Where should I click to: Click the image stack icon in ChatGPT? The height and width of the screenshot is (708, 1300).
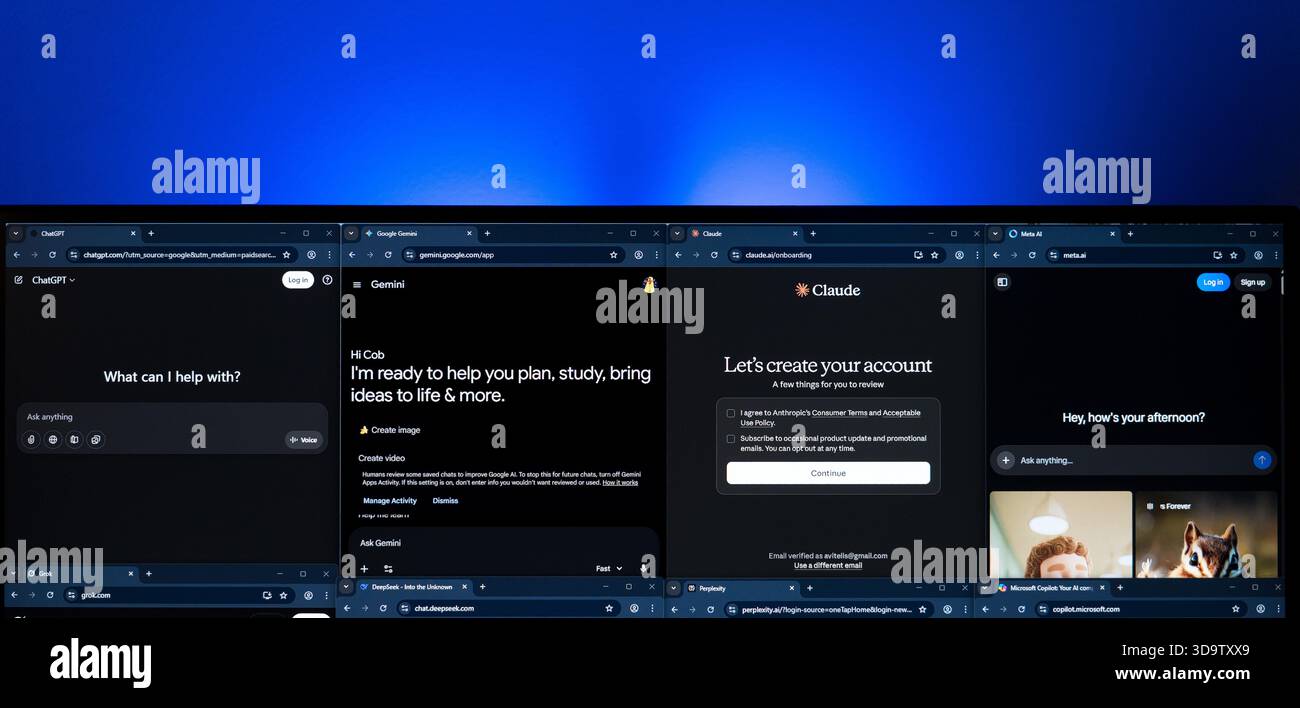[x=96, y=439]
